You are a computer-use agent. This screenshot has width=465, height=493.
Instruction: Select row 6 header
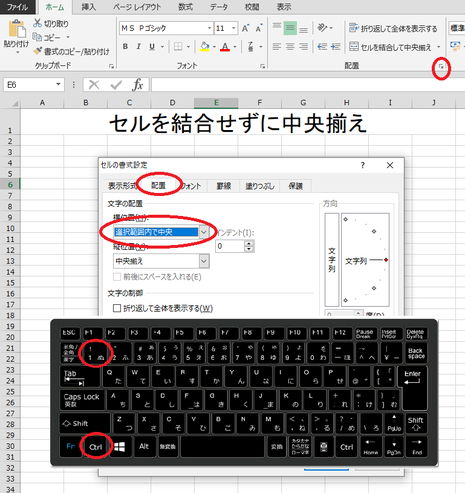(10, 184)
